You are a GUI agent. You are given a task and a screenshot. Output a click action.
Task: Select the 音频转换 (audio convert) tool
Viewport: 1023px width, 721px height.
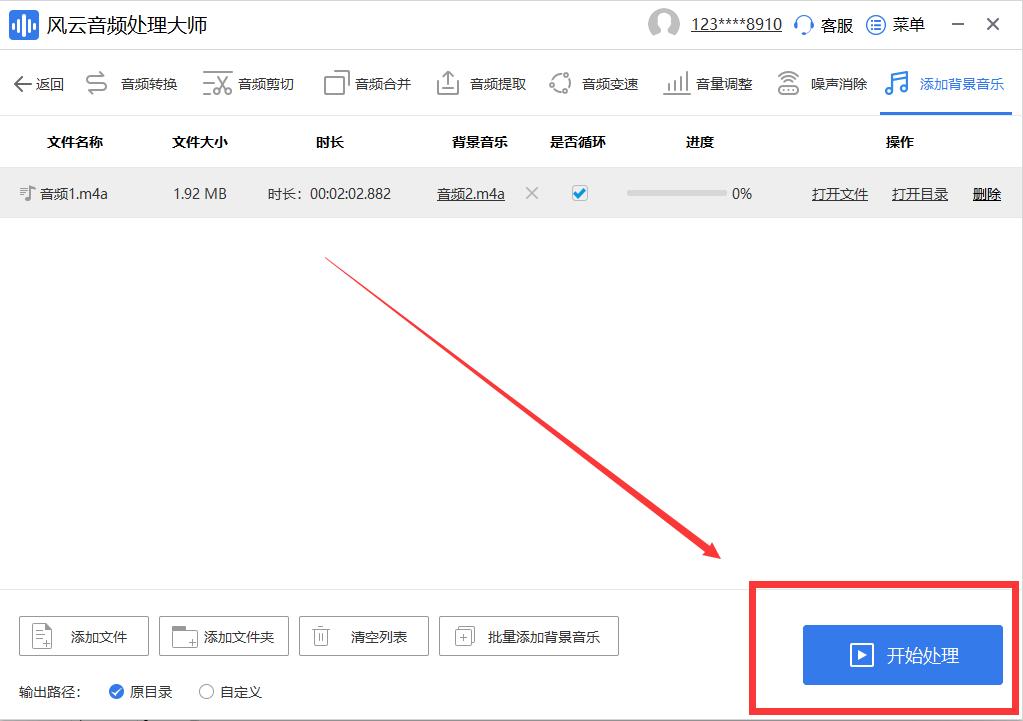[130, 83]
